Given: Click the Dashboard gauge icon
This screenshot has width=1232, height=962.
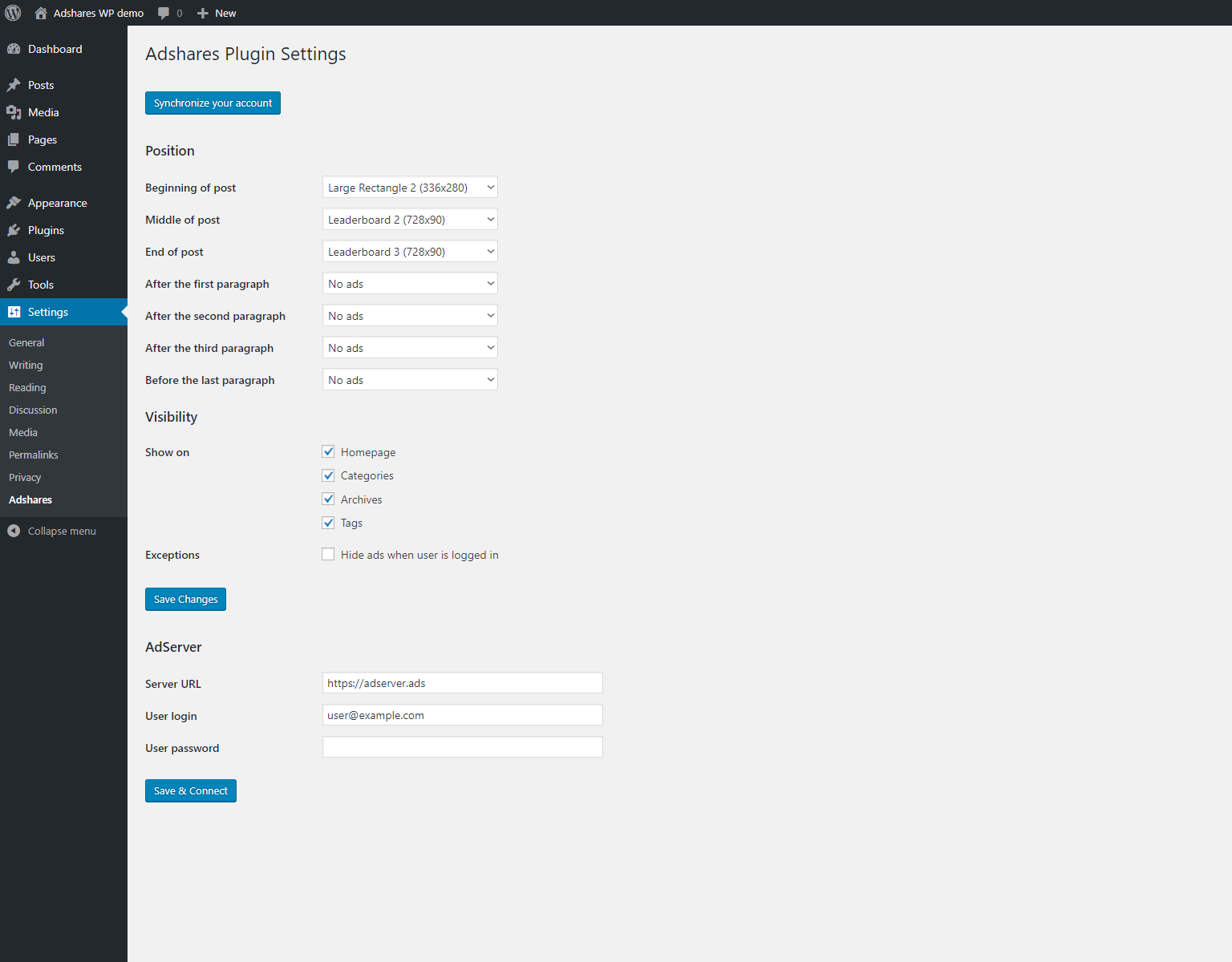Looking at the screenshot, I should tap(14, 49).
